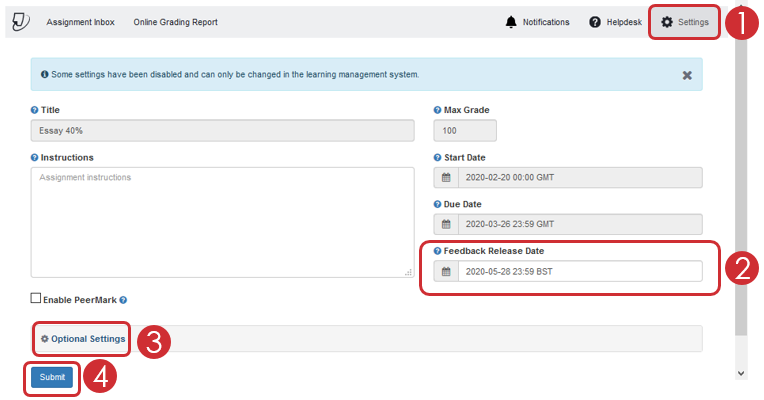Click help icon beside Enable PeerMark
The height and width of the screenshot is (400, 764).
123,299
